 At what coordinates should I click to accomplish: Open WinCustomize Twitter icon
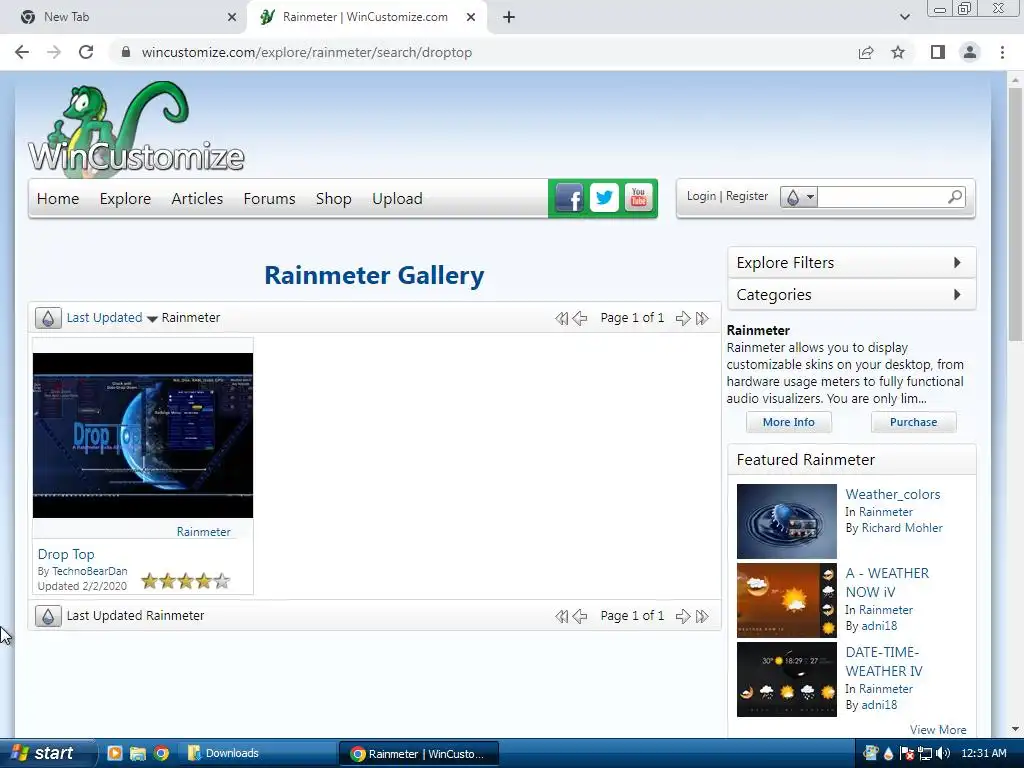604,198
